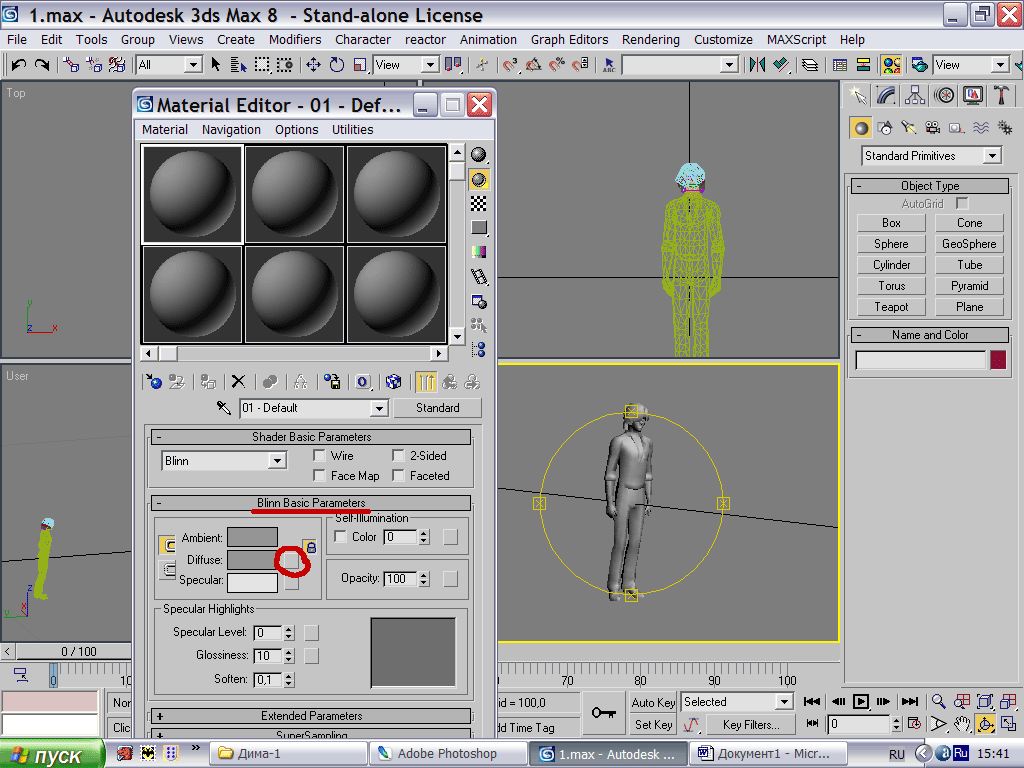Open the Graph Editors menu

(x=569, y=39)
